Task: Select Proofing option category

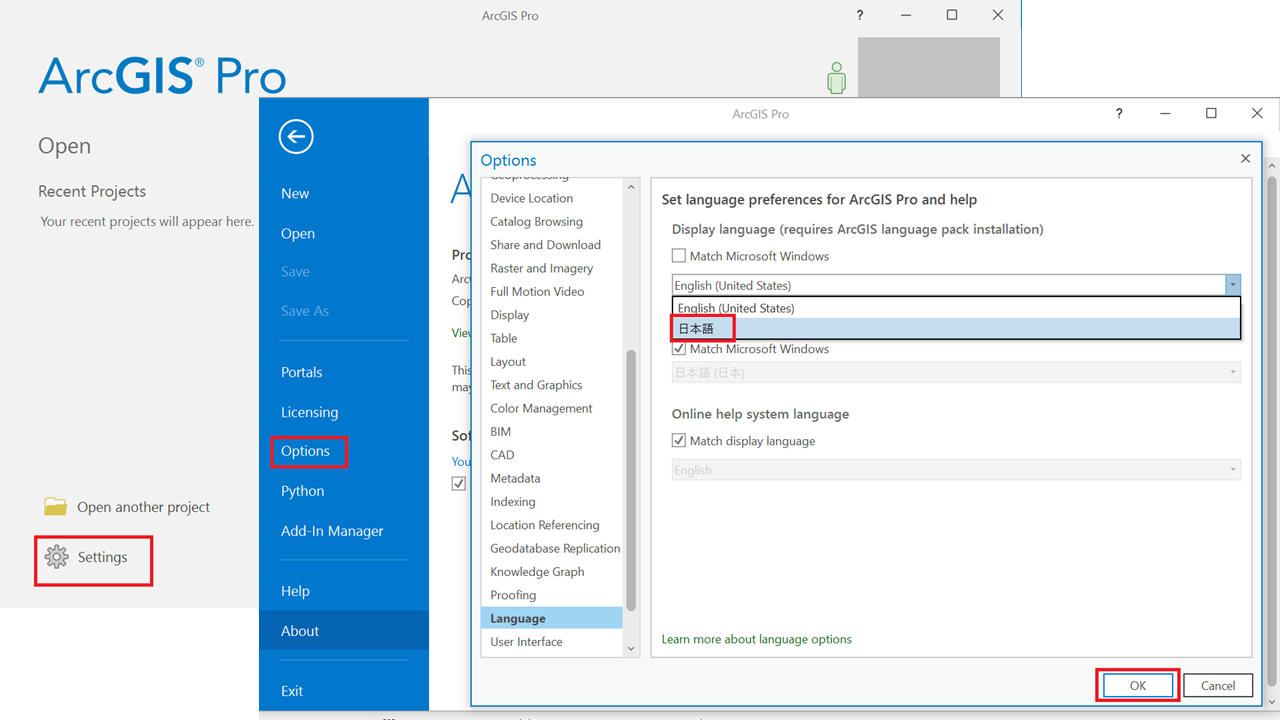Action: pyautogui.click(x=513, y=595)
